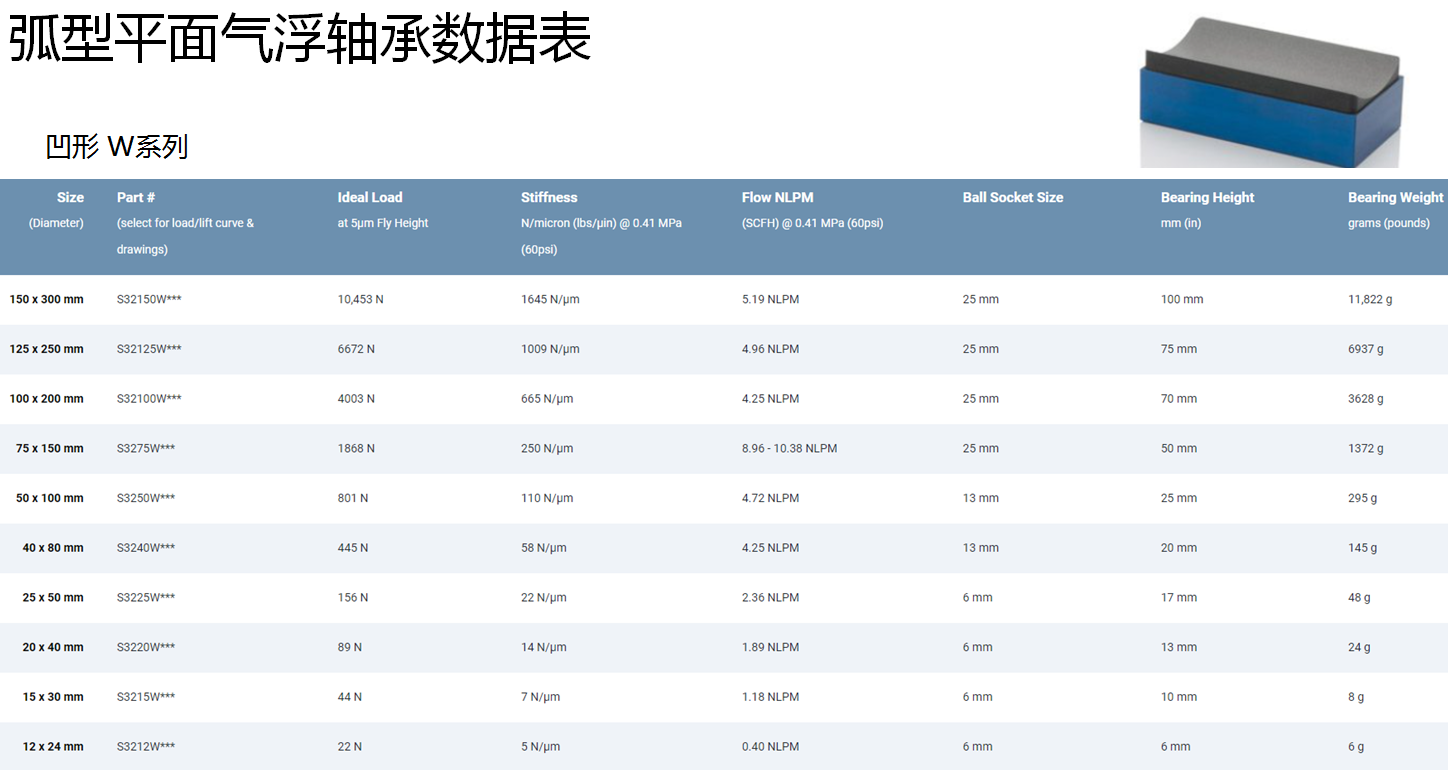Click the Bearing Height column header
The image size is (1448, 770).
pos(1207,198)
